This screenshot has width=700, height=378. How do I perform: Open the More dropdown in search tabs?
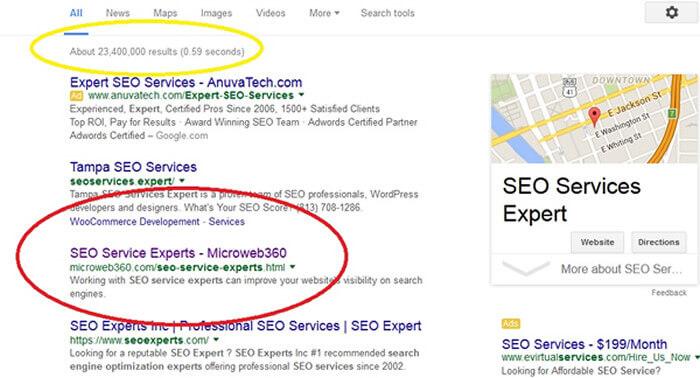pos(324,13)
